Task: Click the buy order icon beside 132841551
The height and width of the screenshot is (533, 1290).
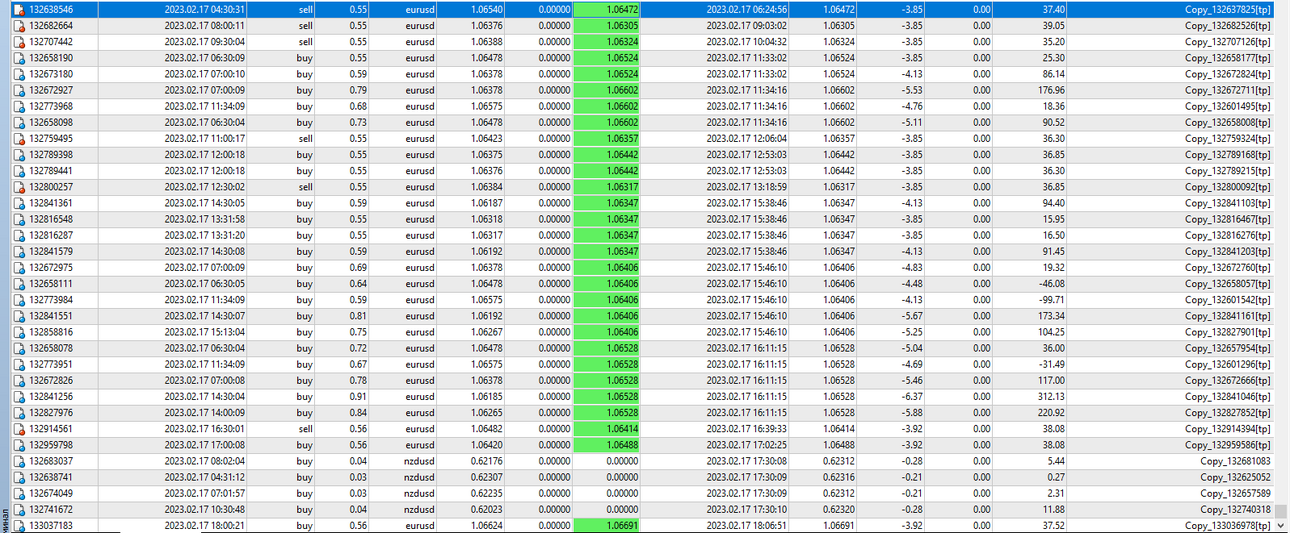Action: coord(19,316)
